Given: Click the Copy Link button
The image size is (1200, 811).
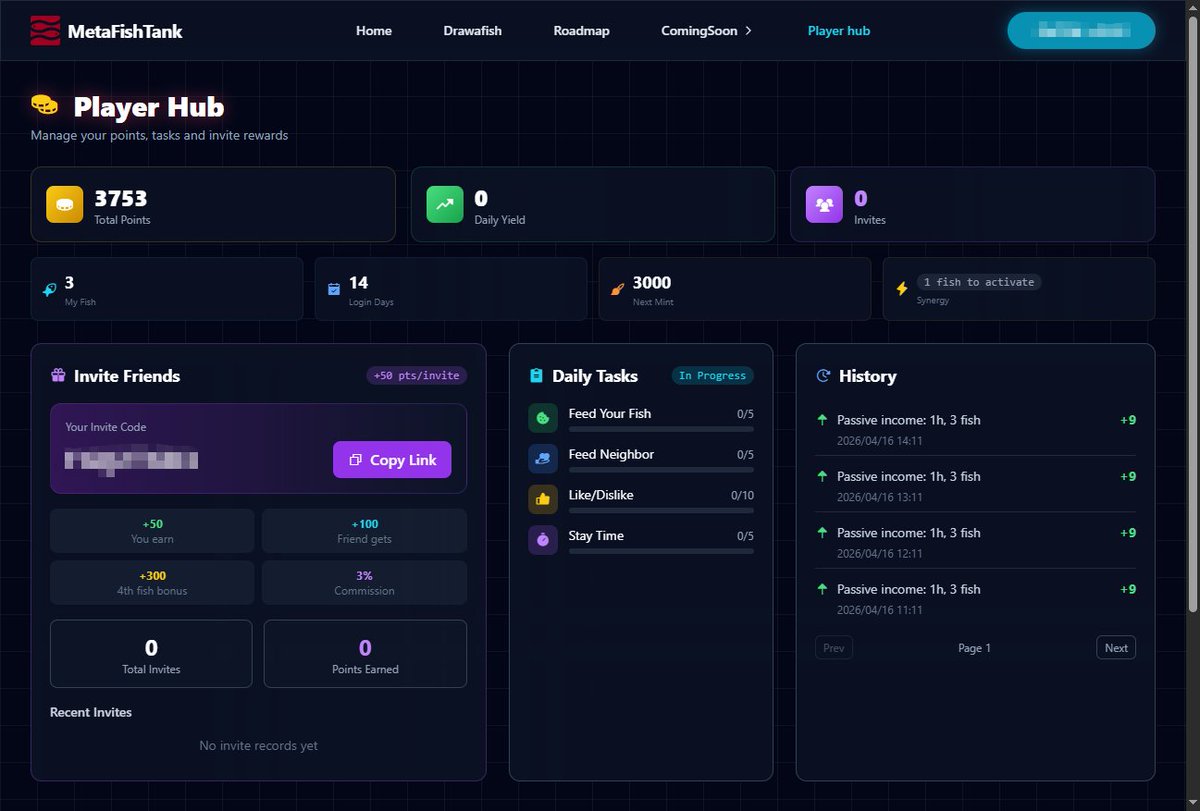Looking at the screenshot, I should [x=392, y=460].
